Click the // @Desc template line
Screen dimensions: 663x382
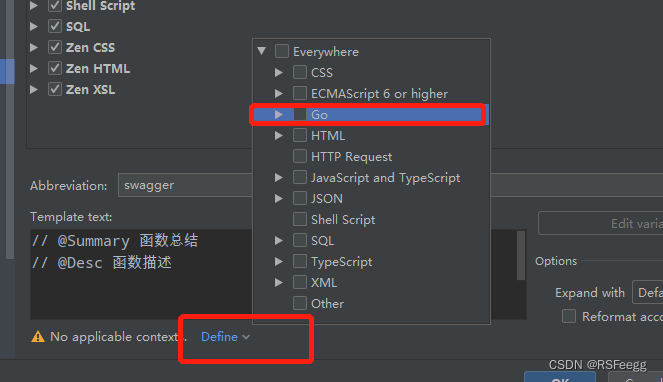[102, 263]
